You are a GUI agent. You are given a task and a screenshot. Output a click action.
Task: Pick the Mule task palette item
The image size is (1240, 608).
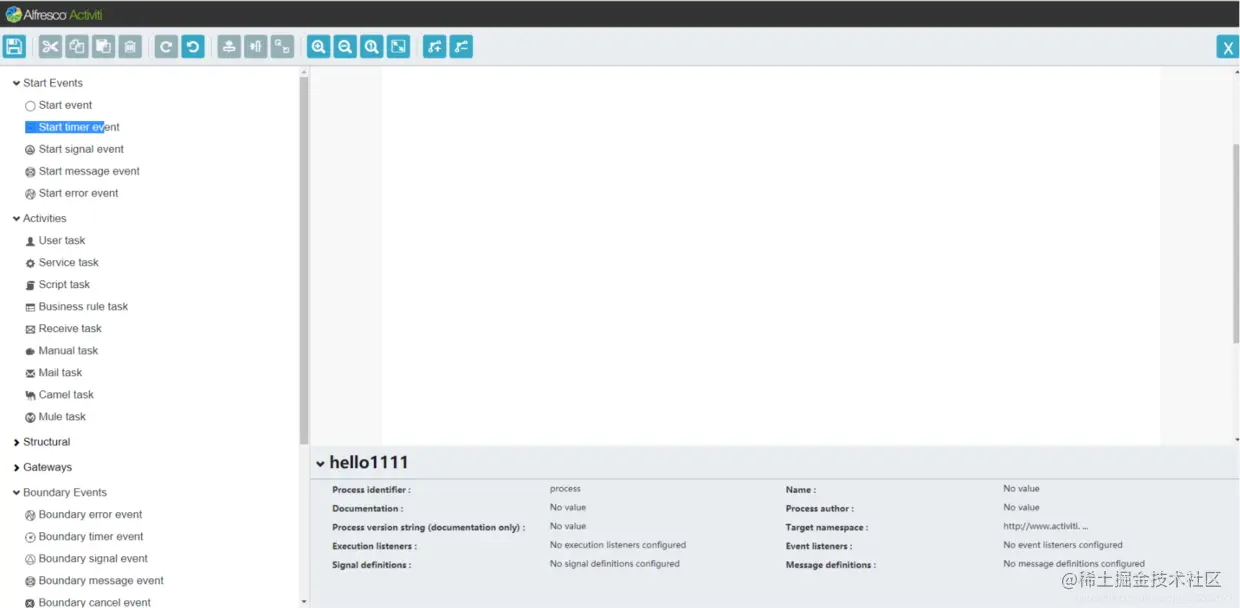[55, 416]
